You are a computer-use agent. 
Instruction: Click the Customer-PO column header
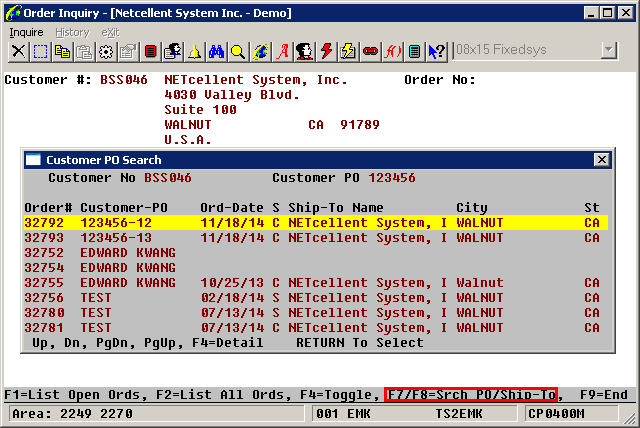124,208
